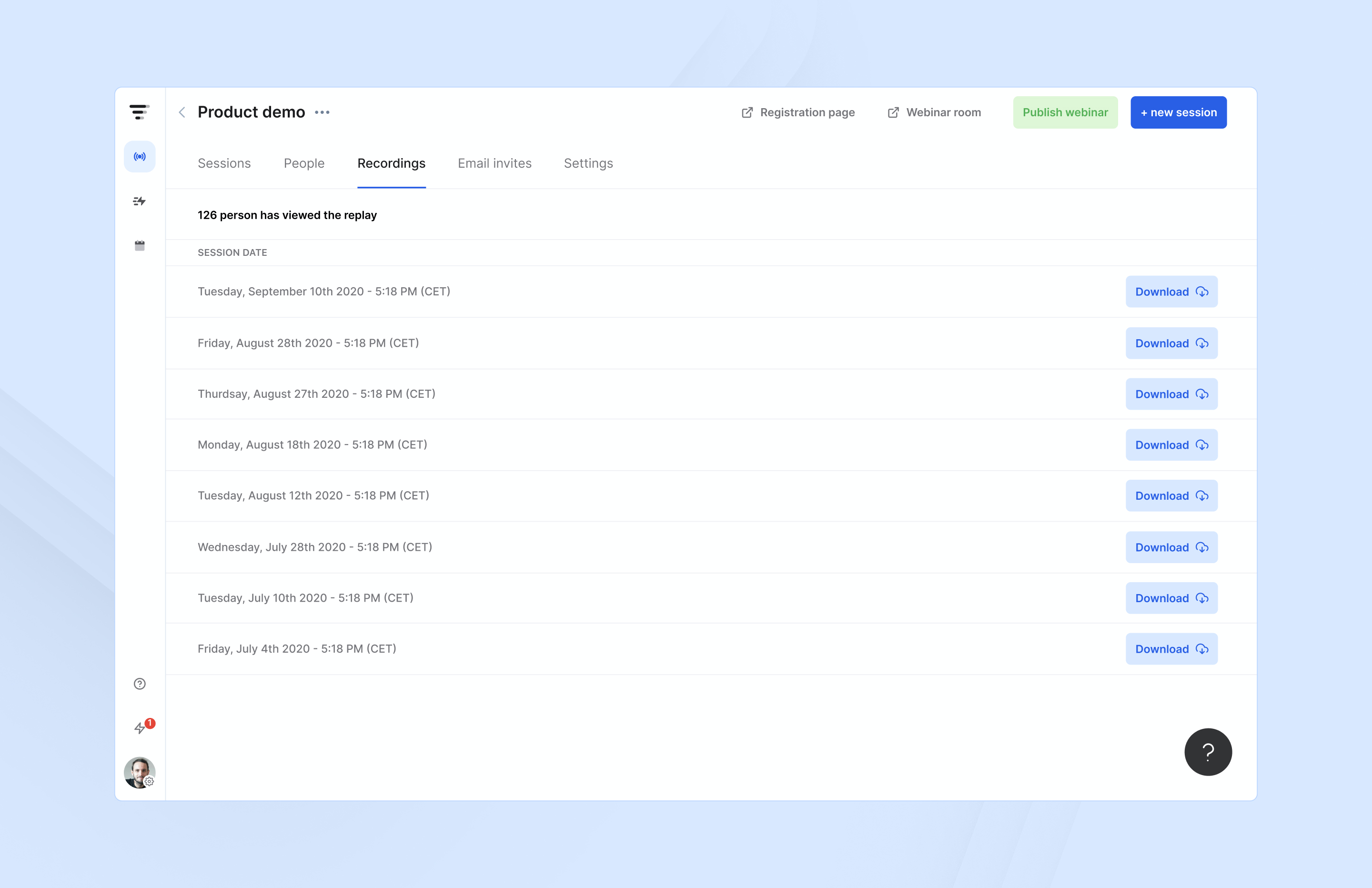Screen dimensions: 1372x888
Task: Select the 'Tuesday, August 12th 2020' row text
Action: pos(313,495)
